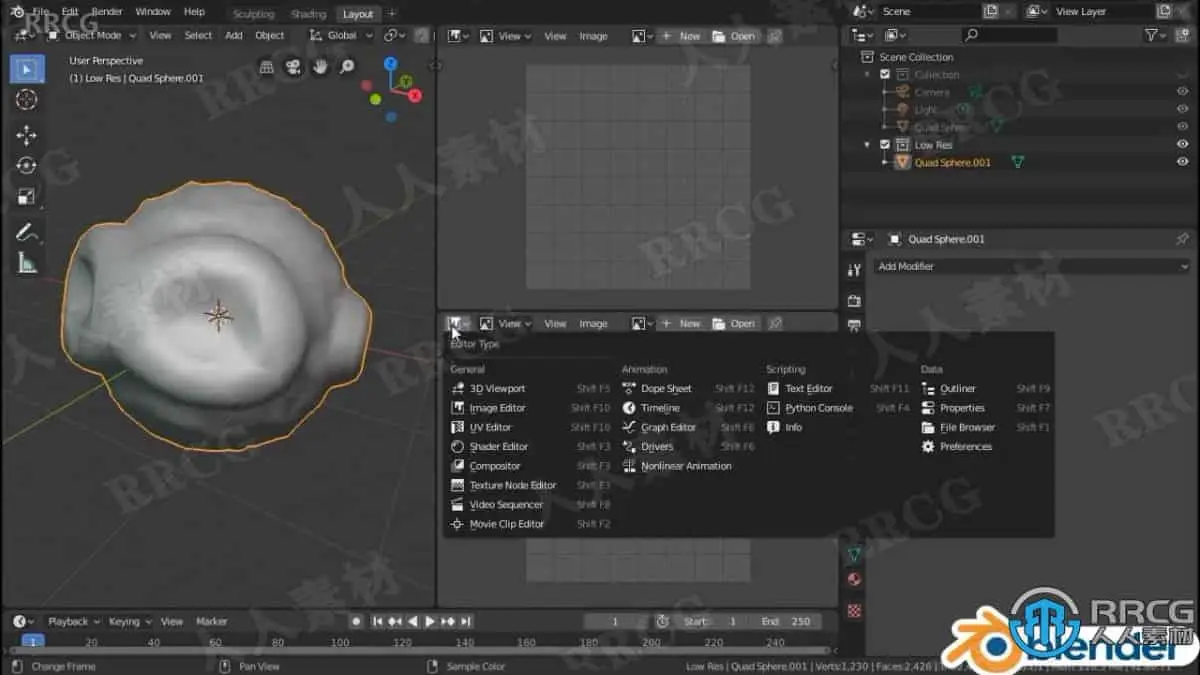
Task: Choose Graph Editor entry
Action: tap(668, 427)
